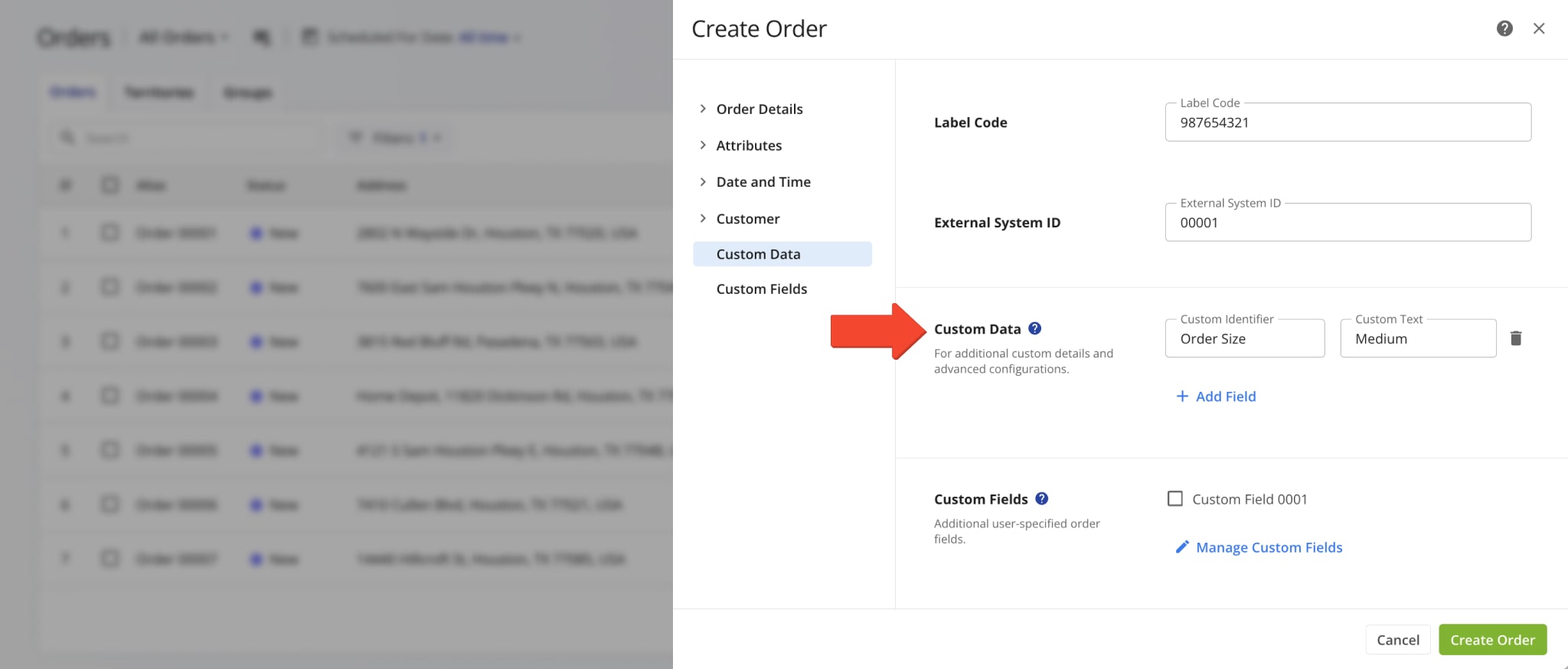
Task: Delete the Order Size custom data row
Action: point(1516,338)
